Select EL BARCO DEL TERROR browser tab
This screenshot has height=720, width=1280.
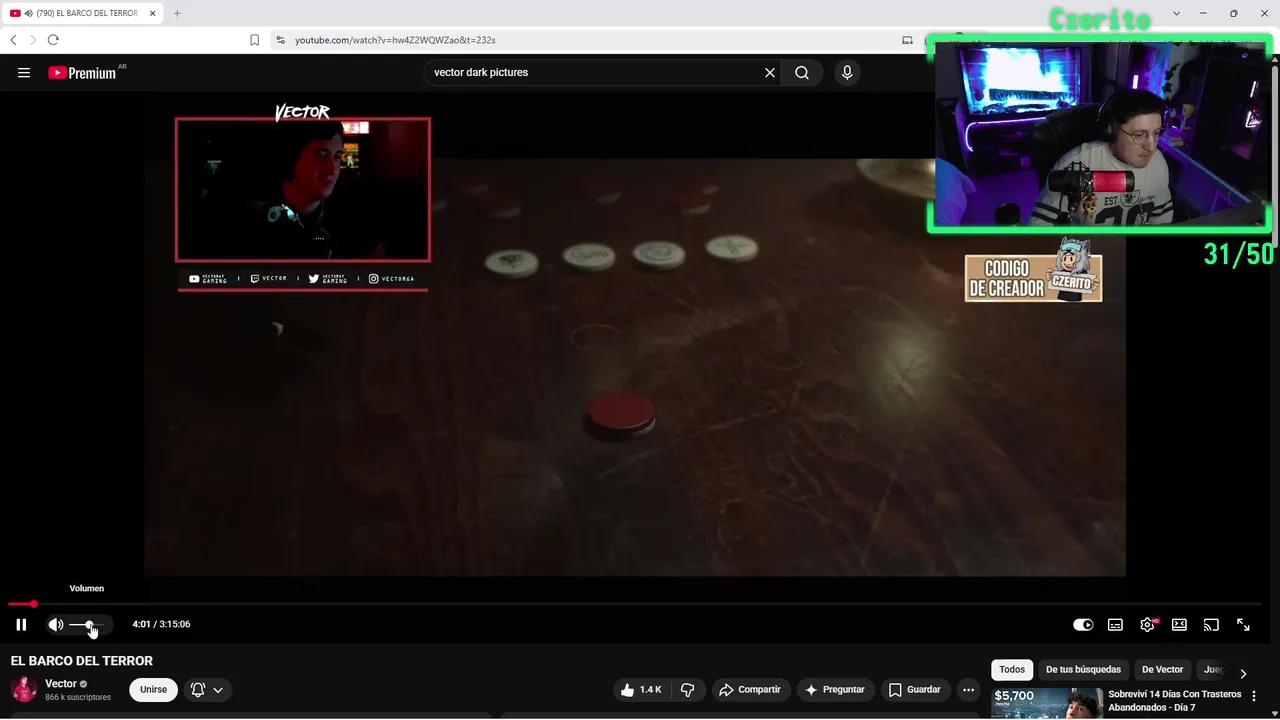[82, 13]
